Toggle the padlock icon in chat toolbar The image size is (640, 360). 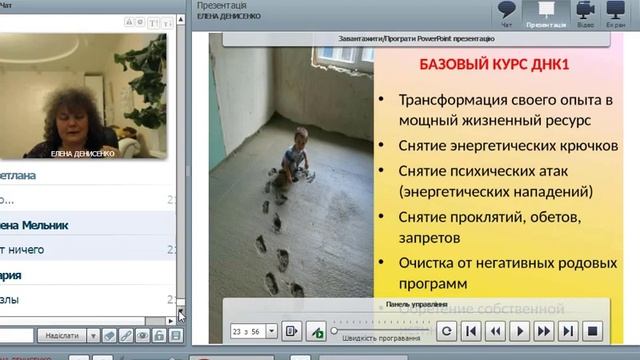[159, 336]
